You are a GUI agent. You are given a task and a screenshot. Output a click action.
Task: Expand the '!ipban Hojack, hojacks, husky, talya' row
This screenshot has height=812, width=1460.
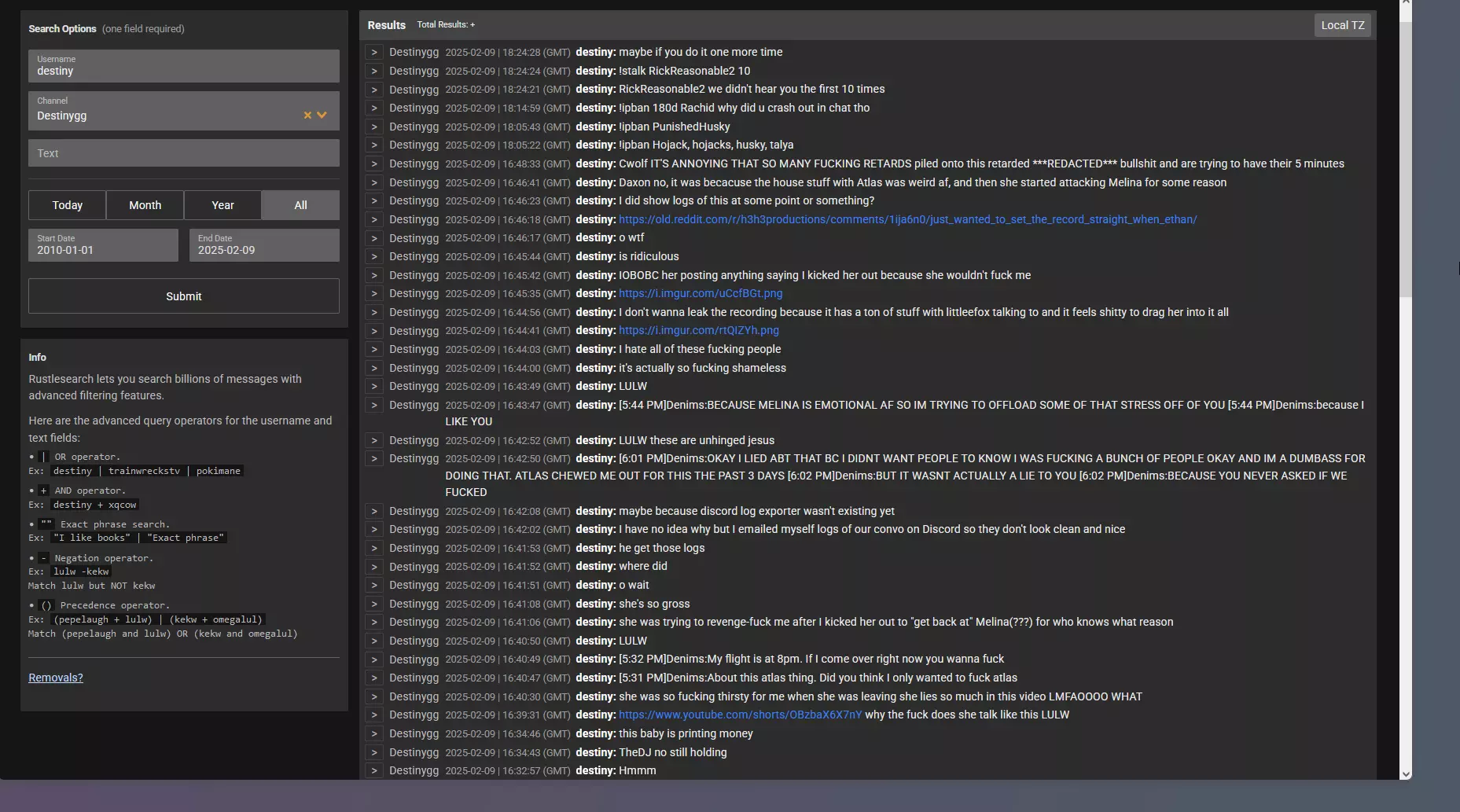point(374,145)
